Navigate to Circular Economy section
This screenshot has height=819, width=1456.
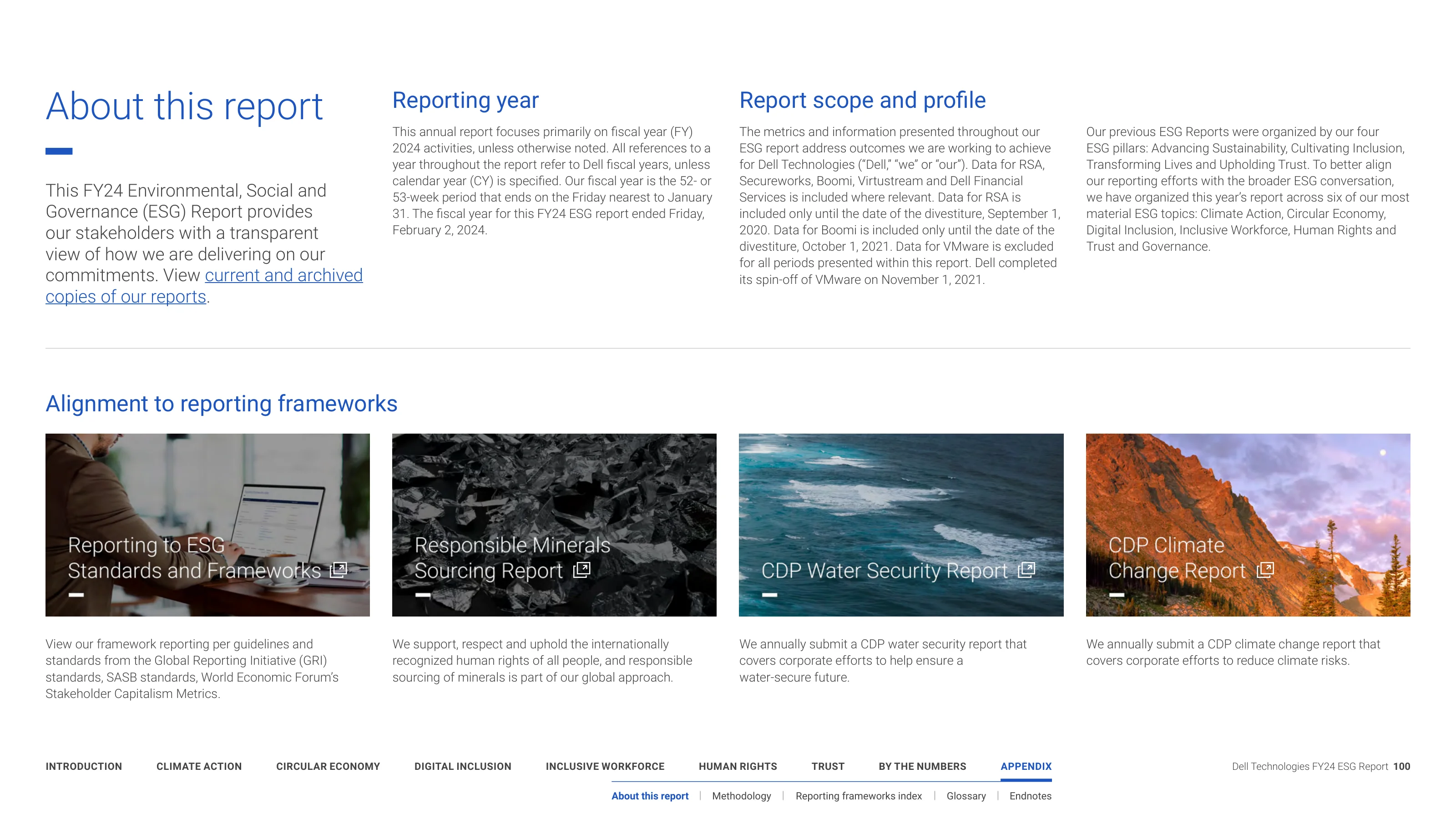pyautogui.click(x=328, y=766)
